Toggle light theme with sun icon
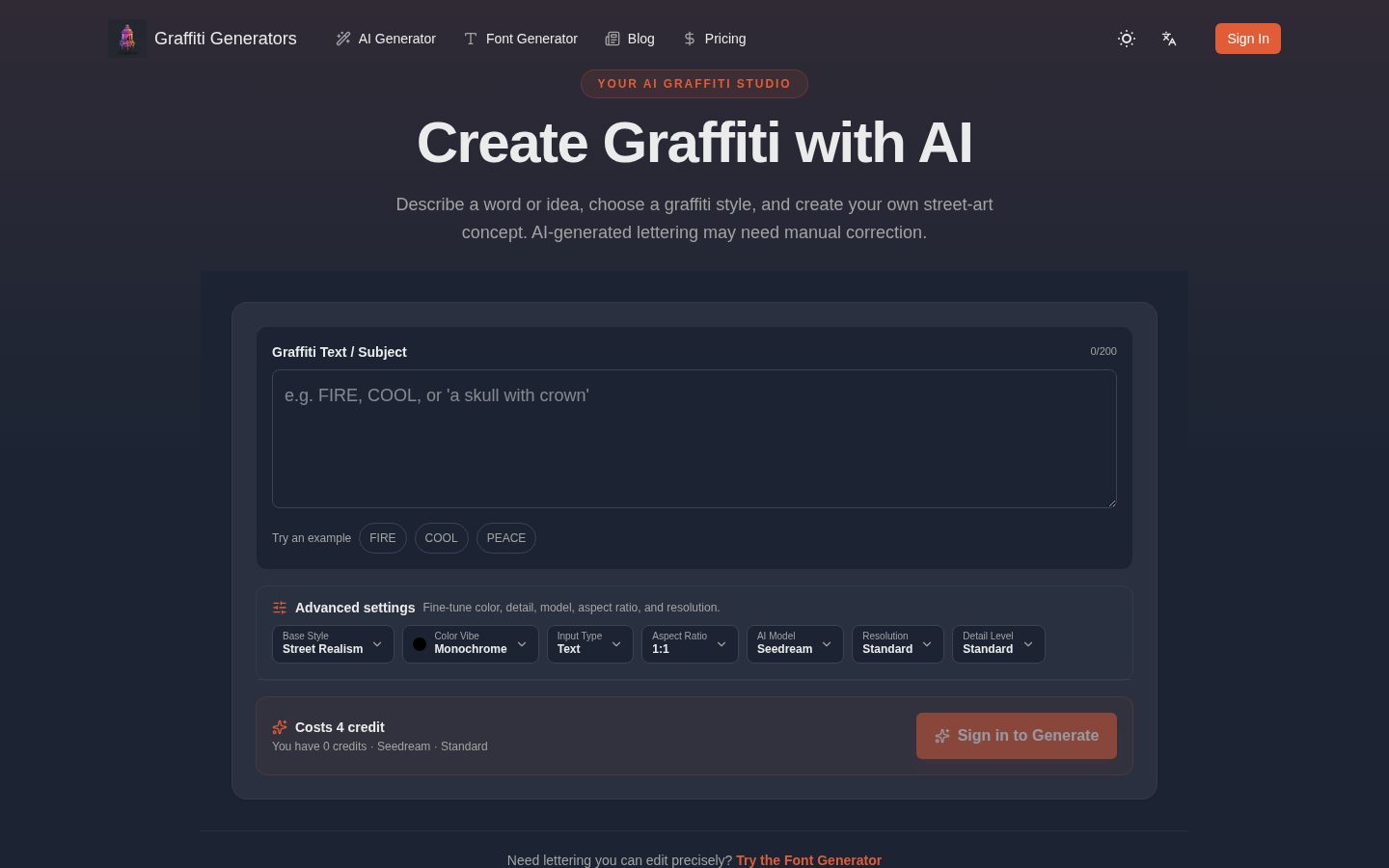The height and width of the screenshot is (868, 1389). click(1127, 39)
